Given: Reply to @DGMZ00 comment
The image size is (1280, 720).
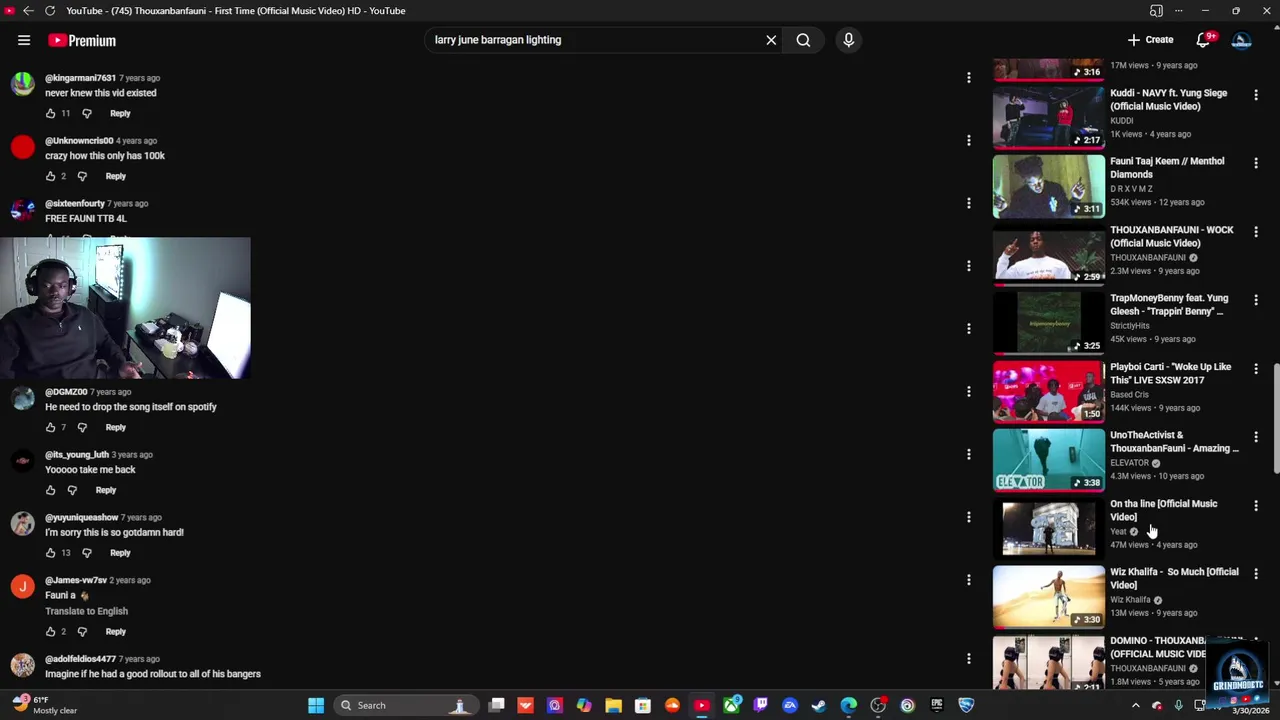Looking at the screenshot, I should (115, 427).
